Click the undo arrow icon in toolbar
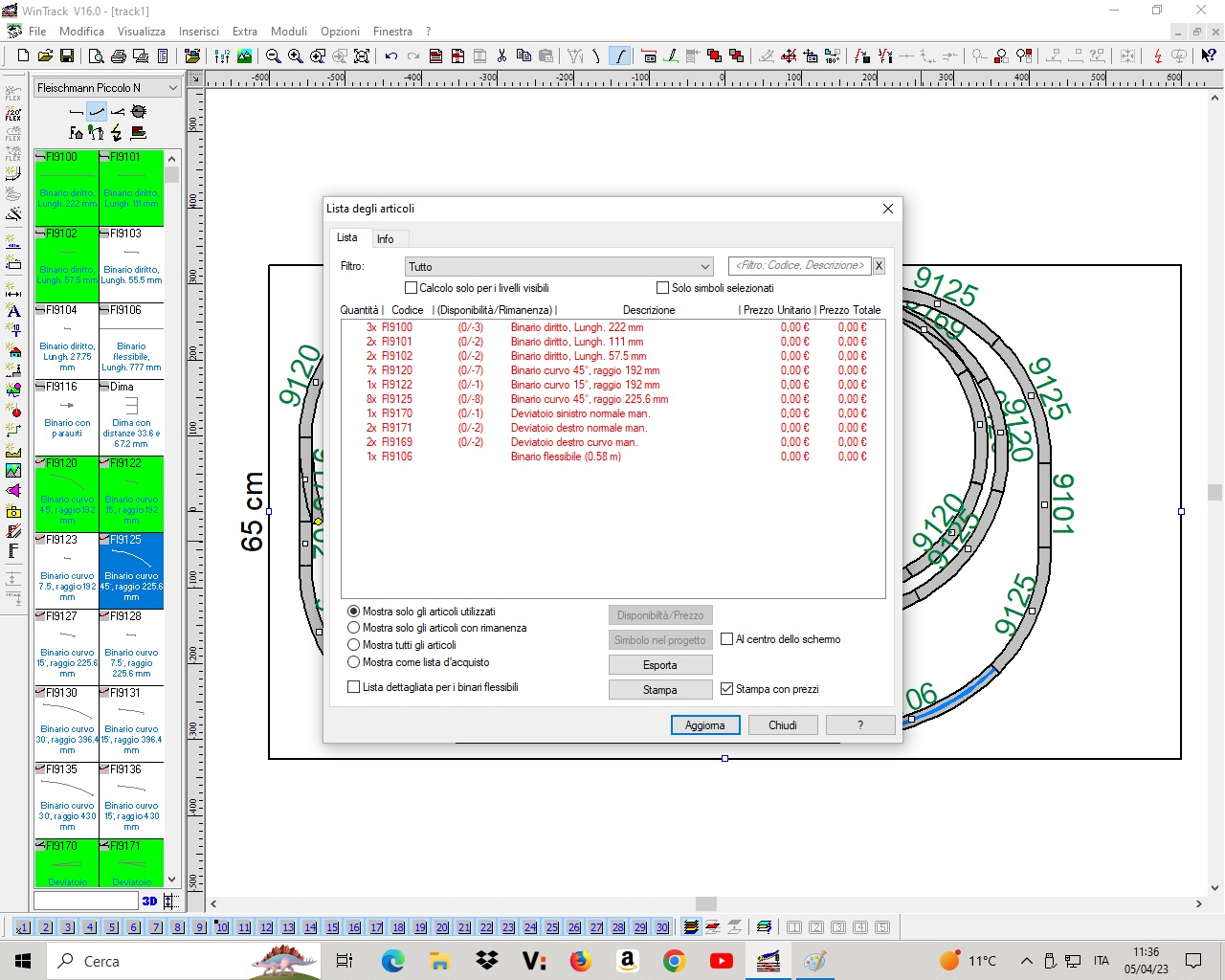 (391, 56)
